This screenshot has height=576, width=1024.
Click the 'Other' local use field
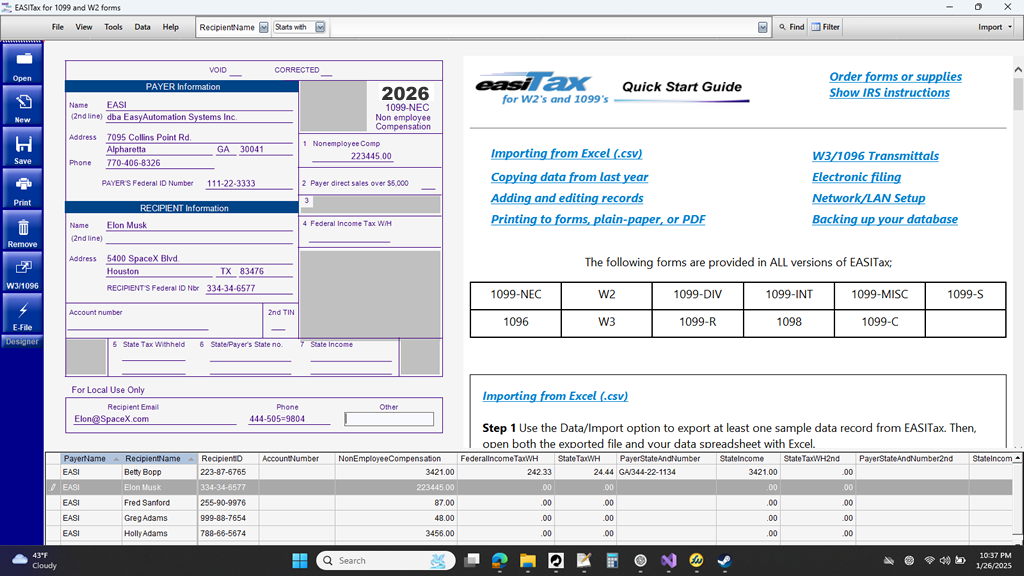click(389, 419)
